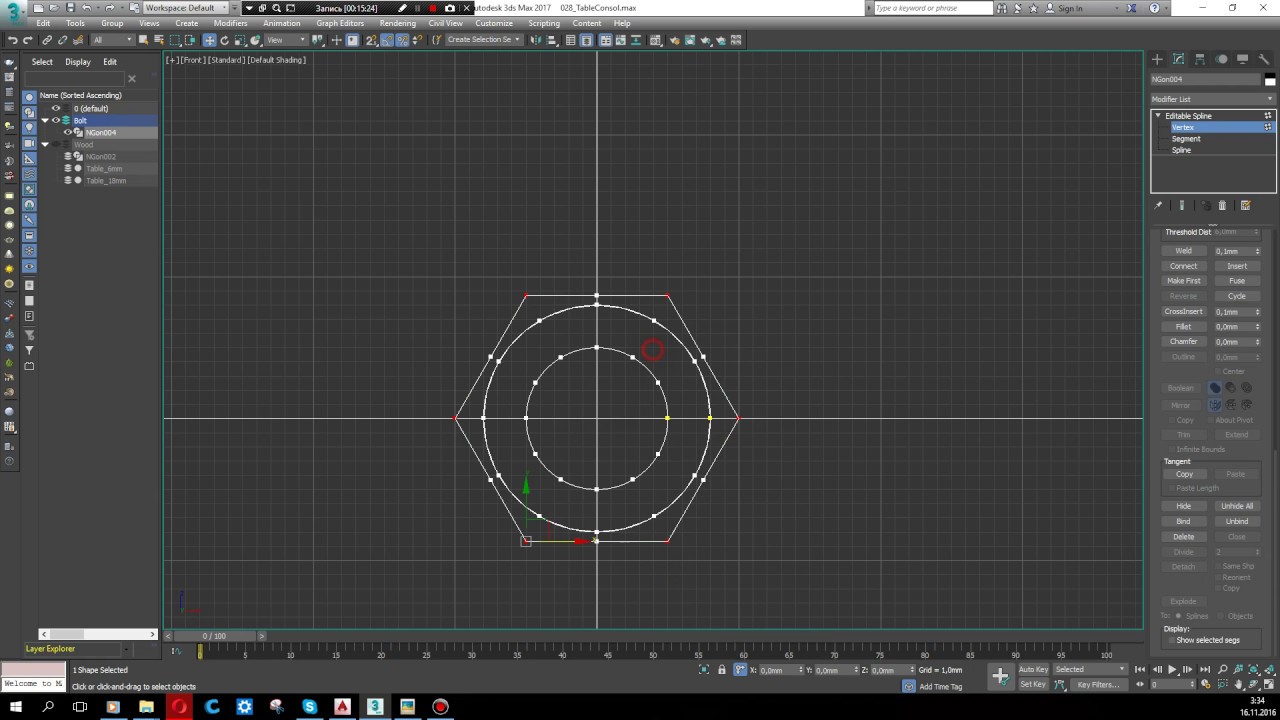1280x720 pixels.
Task: Clear the scene explorer search filter
Action: (x=131, y=78)
